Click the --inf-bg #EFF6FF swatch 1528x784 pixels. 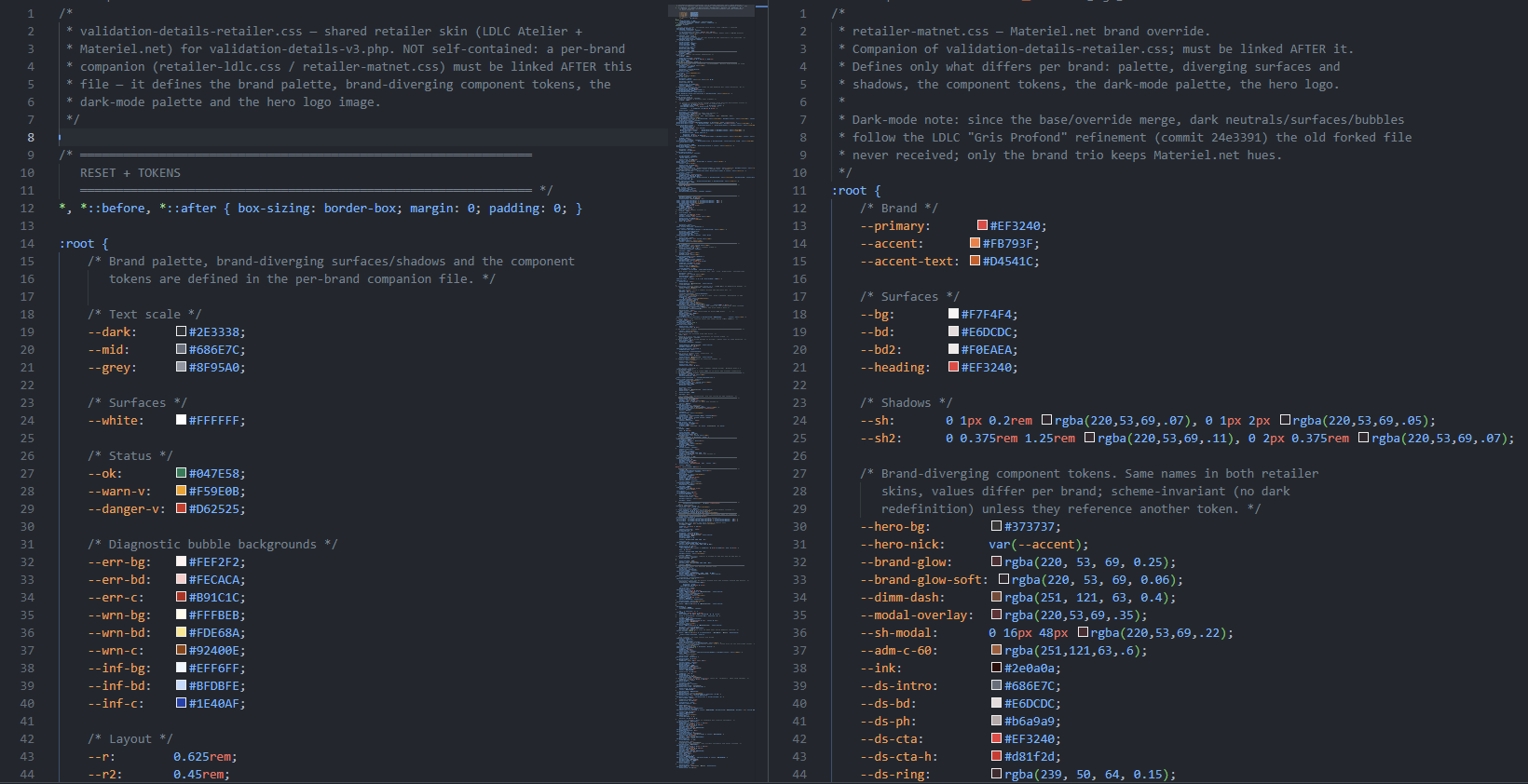(181, 668)
